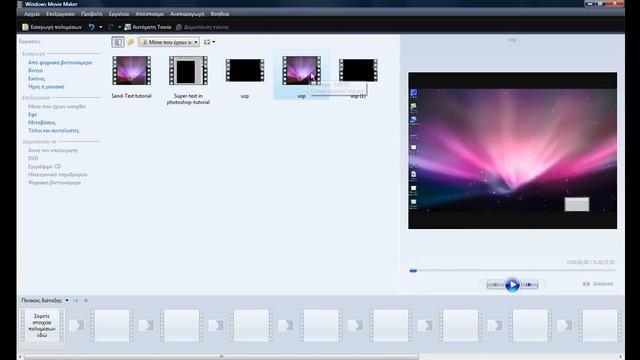Click the Ήχος ή μουσική import link

(46, 87)
